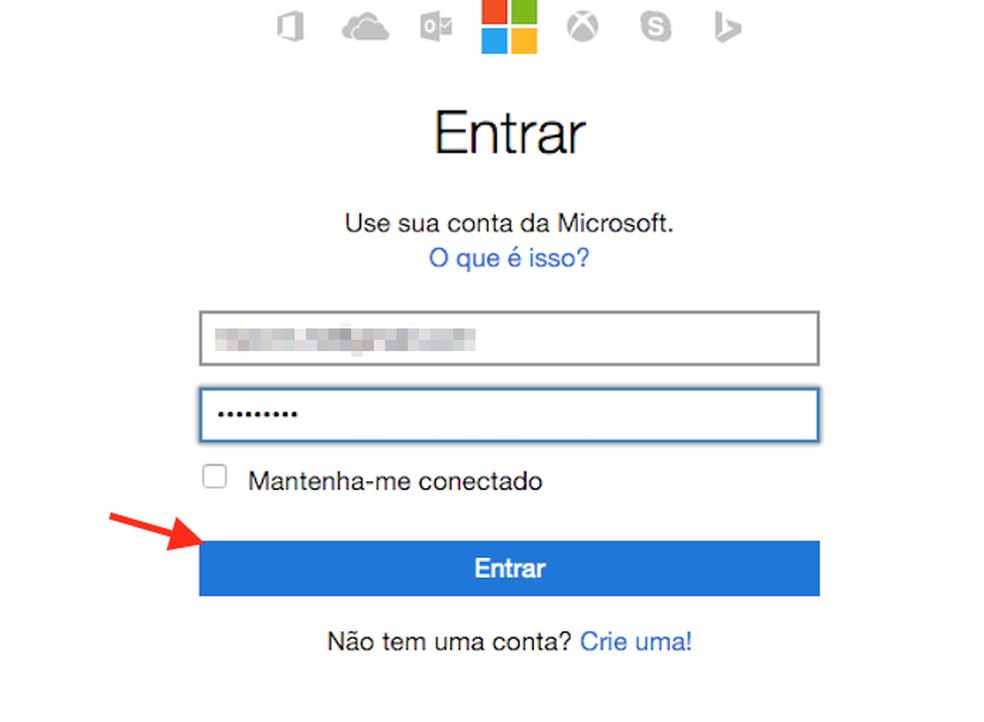
Task: Click the blue square of Microsoft logo
Action: 495,40
